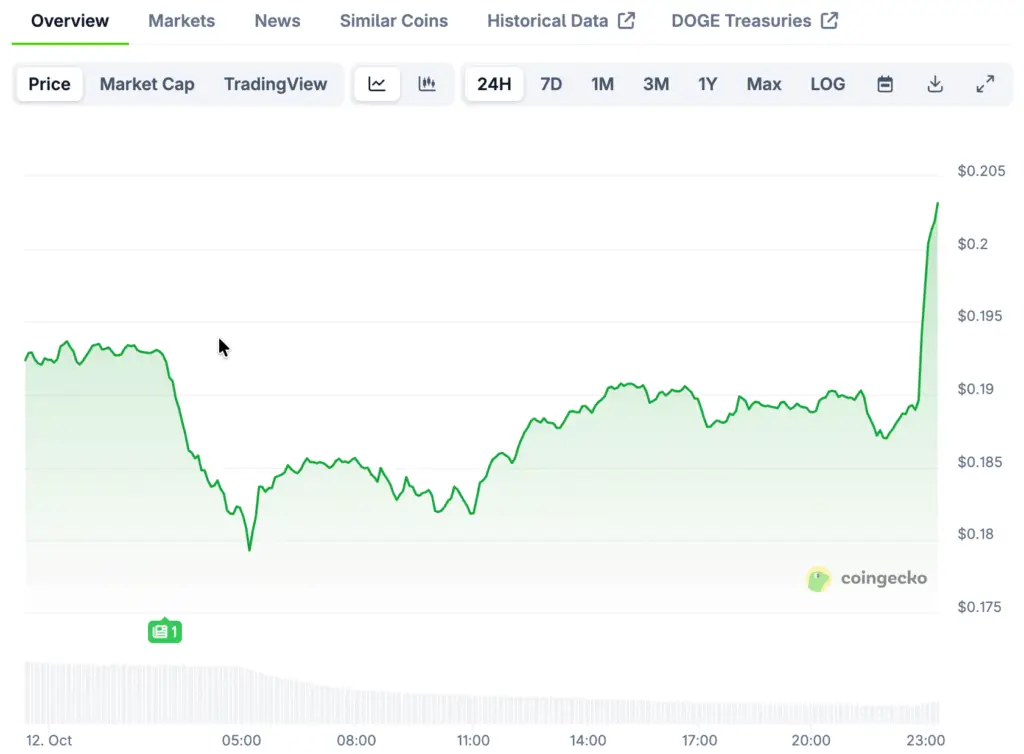Click the CoinGecko logo watermark
Screen dimensions: 1024x754
coord(866,578)
